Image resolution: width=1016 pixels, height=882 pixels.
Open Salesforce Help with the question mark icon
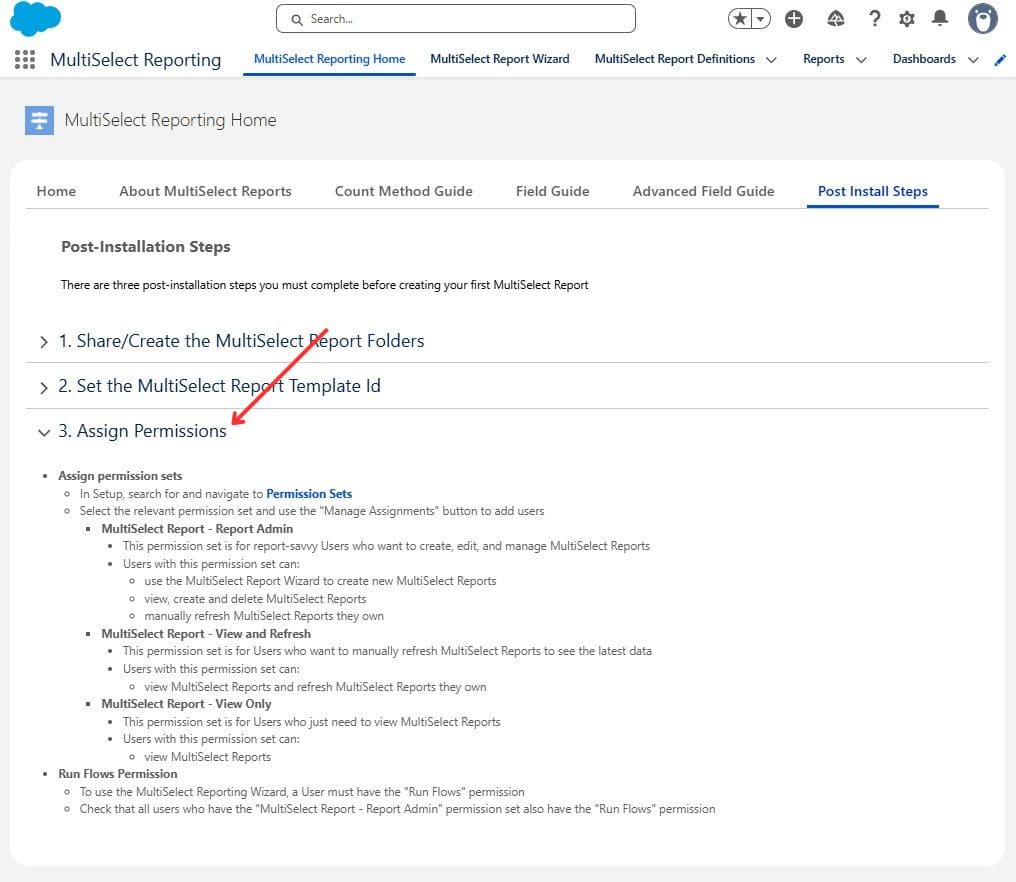[874, 18]
